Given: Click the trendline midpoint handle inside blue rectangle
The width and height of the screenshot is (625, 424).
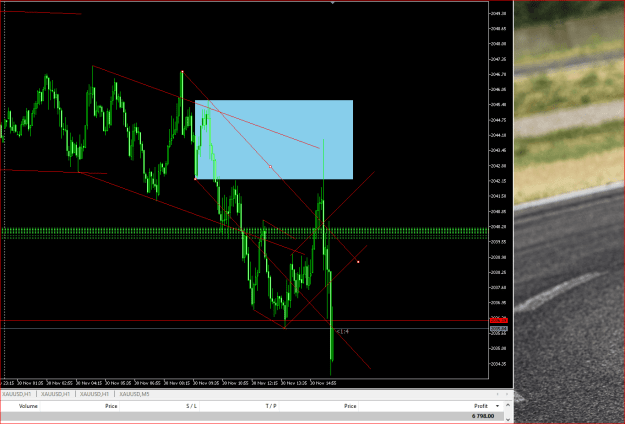Looking at the screenshot, I should pos(270,167).
